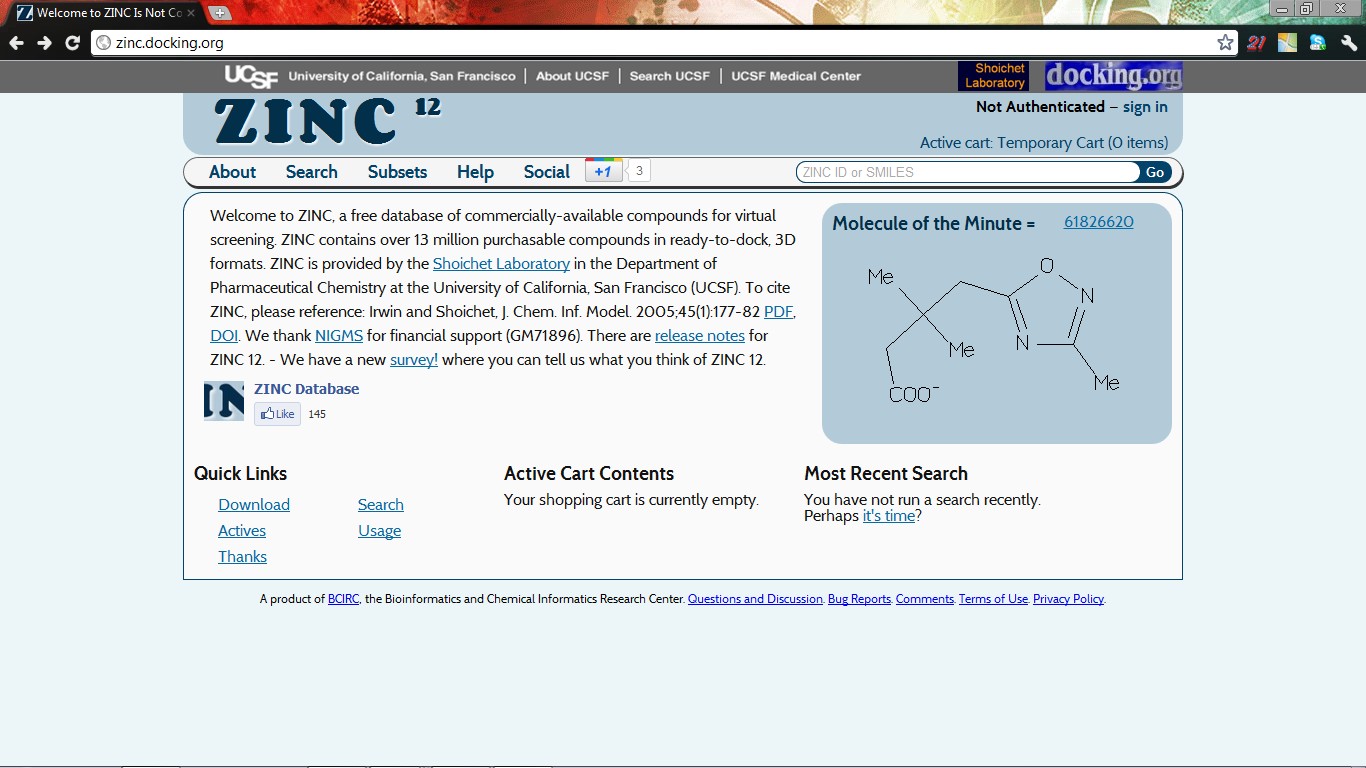Click the blue S extension icon
Image resolution: width=1366 pixels, height=768 pixels.
[x=1318, y=43]
